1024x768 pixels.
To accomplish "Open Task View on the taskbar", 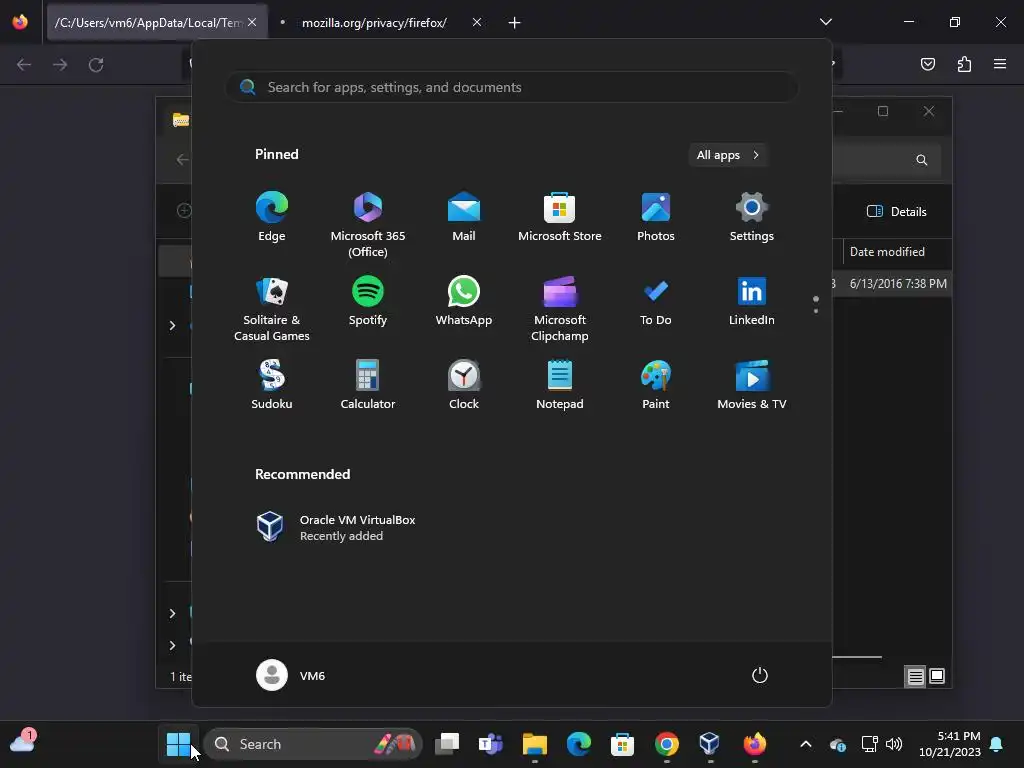I will (447, 744).
